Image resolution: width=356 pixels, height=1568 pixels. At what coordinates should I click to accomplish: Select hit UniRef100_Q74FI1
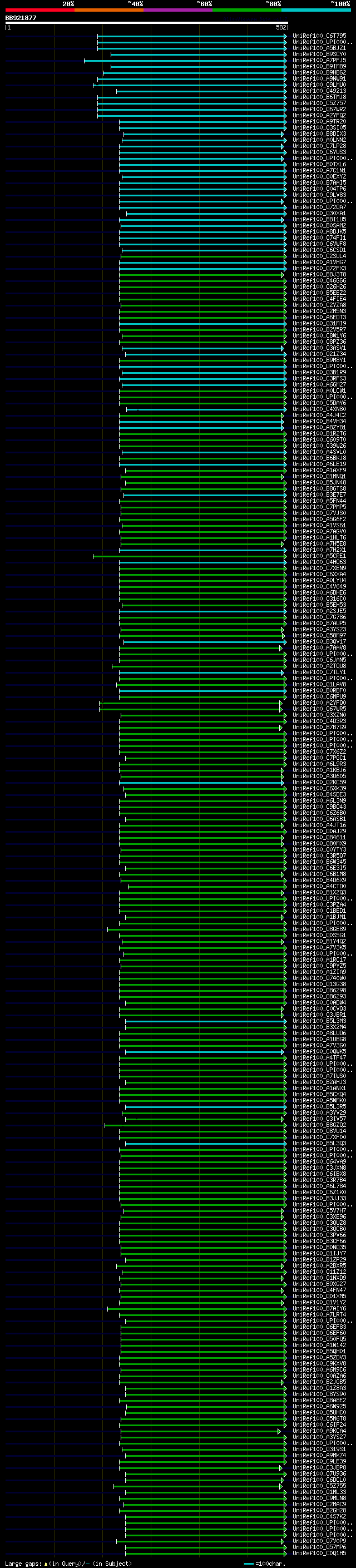click(x=319, y=238)
